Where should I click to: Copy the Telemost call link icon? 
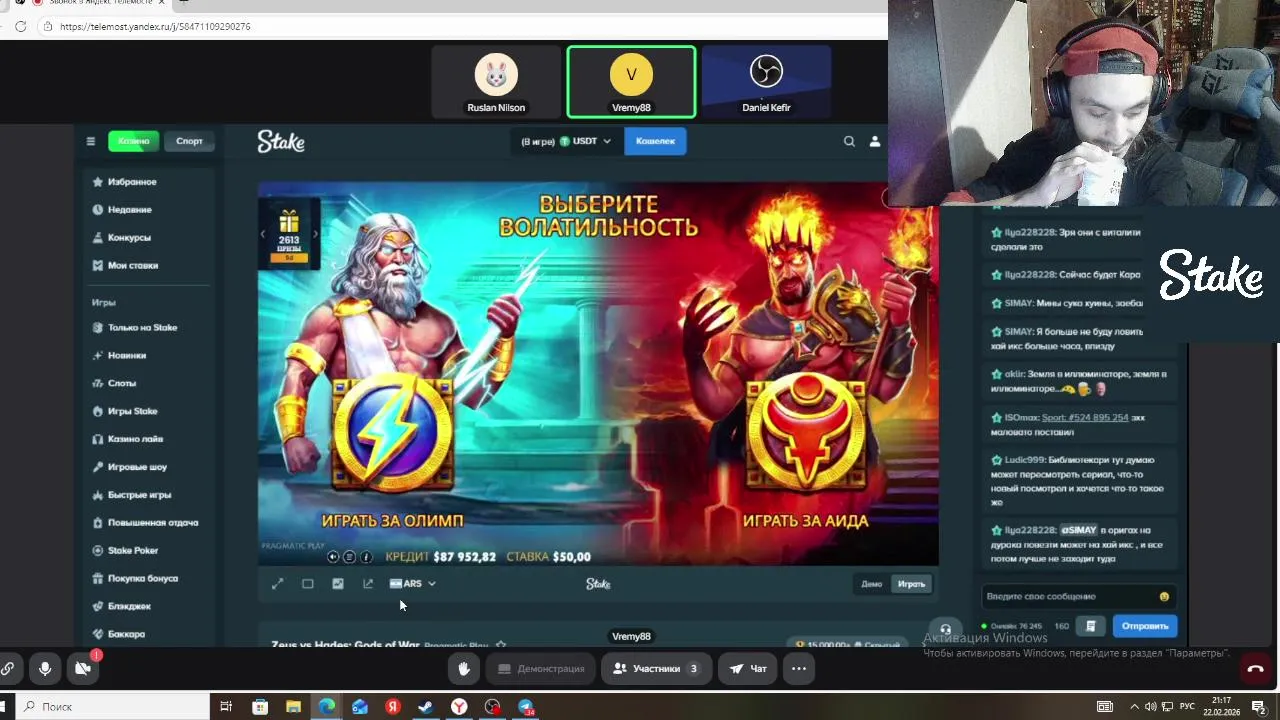tap(7, 668)
